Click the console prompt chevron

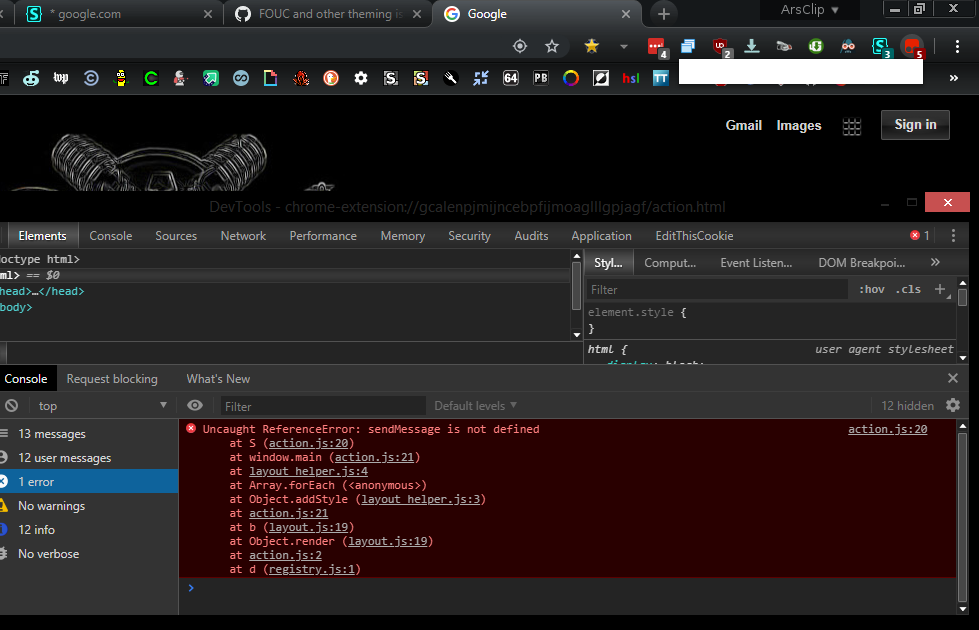[191, 588]
